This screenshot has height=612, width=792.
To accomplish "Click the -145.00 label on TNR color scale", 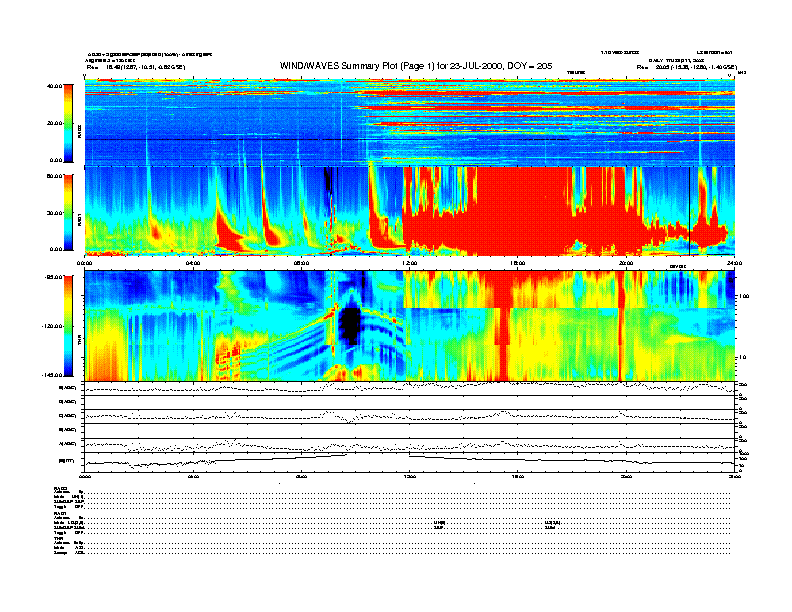I will pos(52,375).
